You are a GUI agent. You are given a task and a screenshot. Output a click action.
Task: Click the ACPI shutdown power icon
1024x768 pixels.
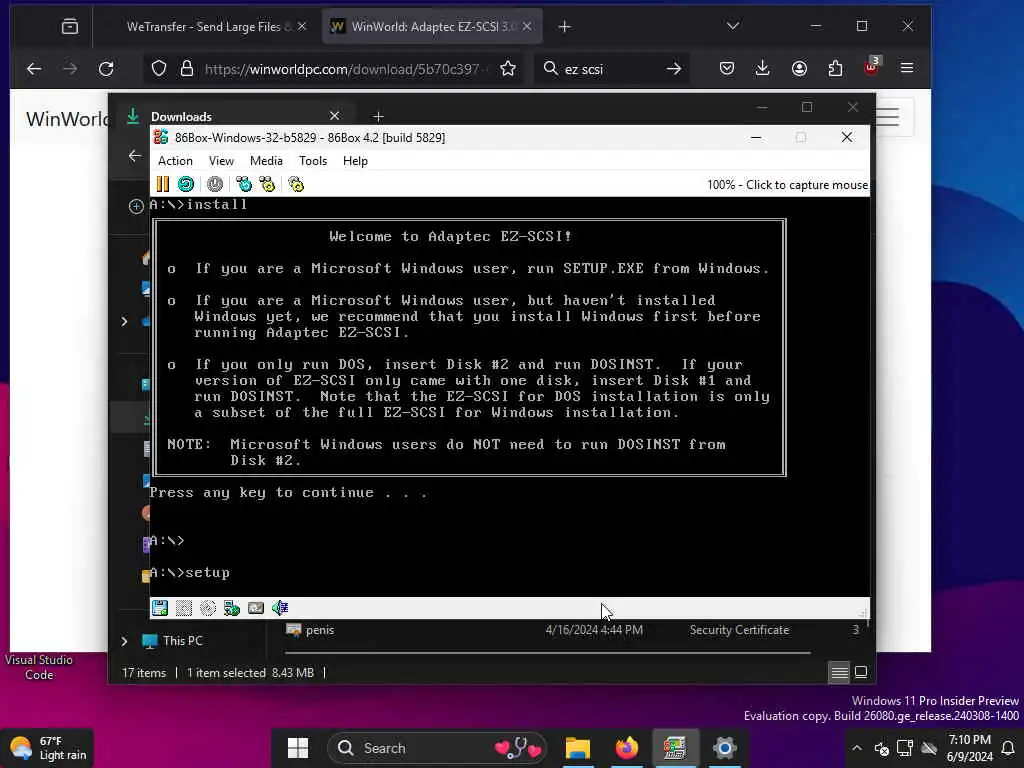[215, 184]
